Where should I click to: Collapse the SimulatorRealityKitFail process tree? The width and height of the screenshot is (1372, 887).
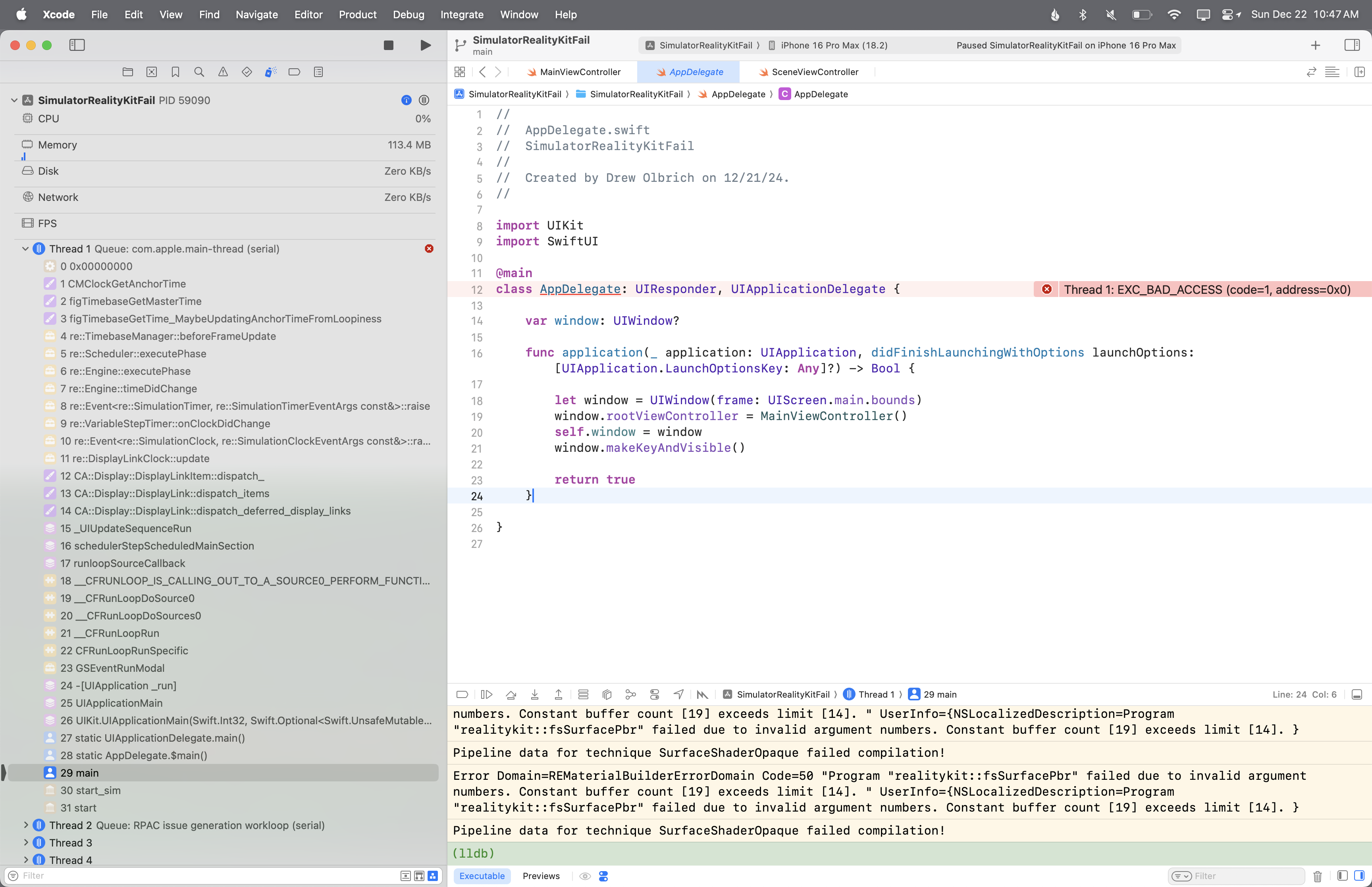pyautogui.click(x=14, y=100)
